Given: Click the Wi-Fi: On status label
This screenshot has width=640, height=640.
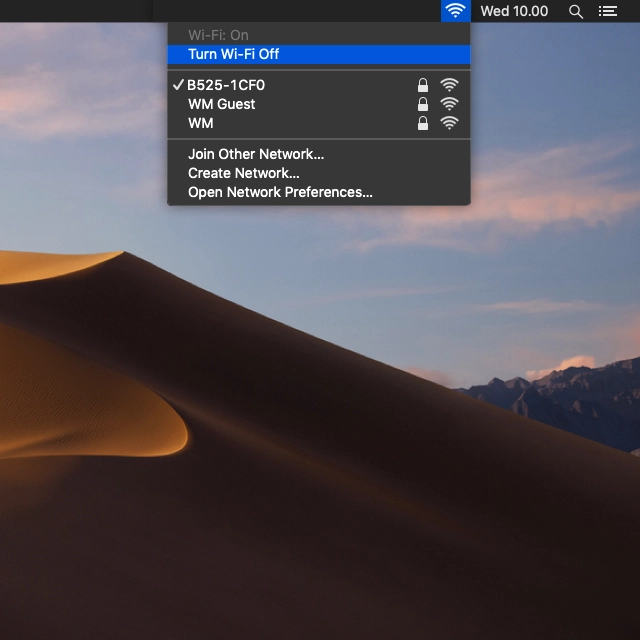Looking at the screenshot, I should (218, 35).
